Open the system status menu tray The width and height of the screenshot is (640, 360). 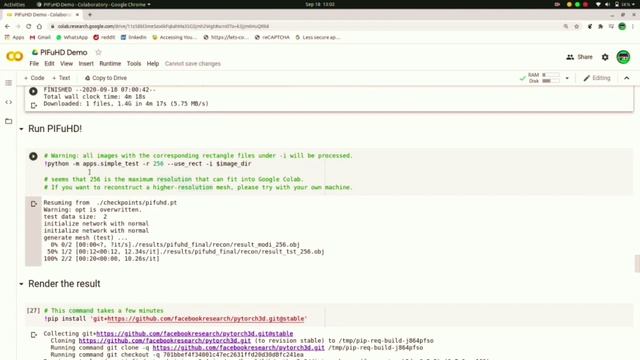[x=615, y=4]
